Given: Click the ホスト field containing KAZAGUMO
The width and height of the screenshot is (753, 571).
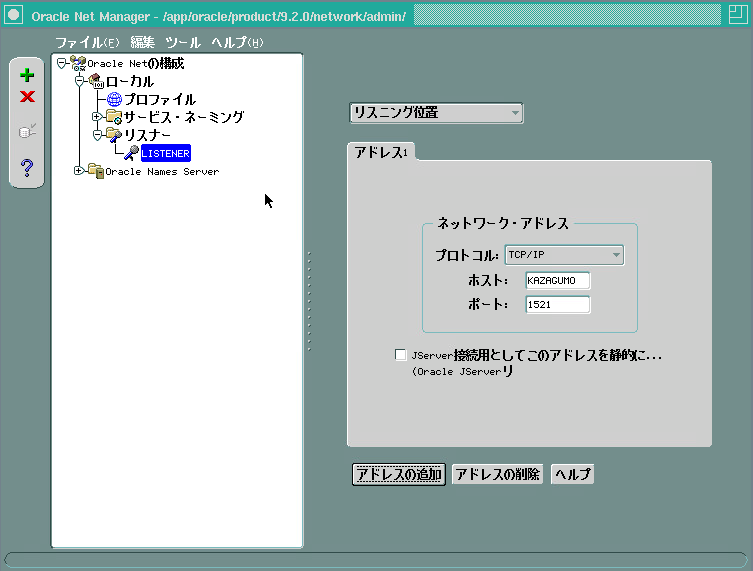Looking at the screenshot, I should 558,280.
